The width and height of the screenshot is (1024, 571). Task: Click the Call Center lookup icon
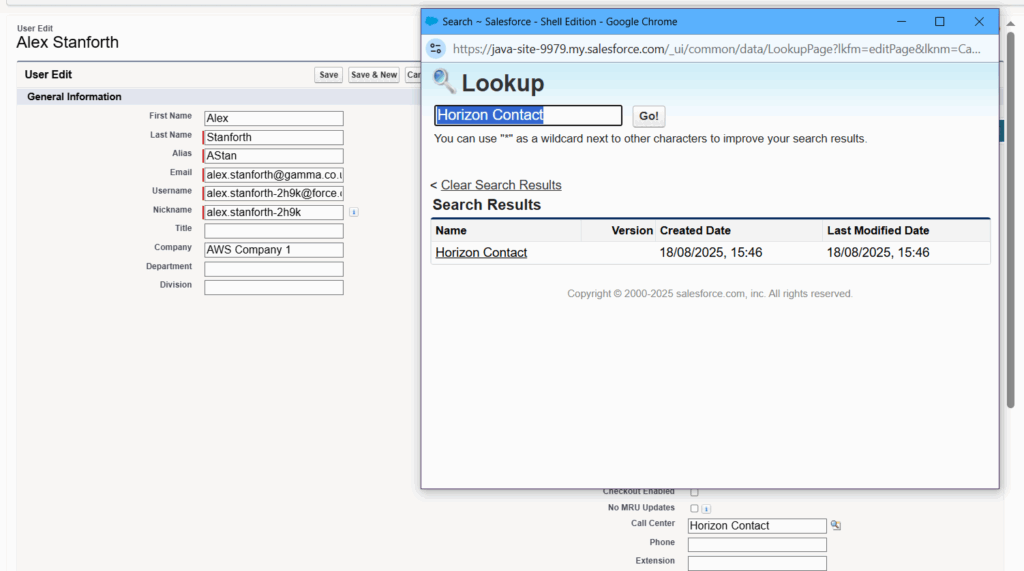pyautogui.click(x=836, y=526)
